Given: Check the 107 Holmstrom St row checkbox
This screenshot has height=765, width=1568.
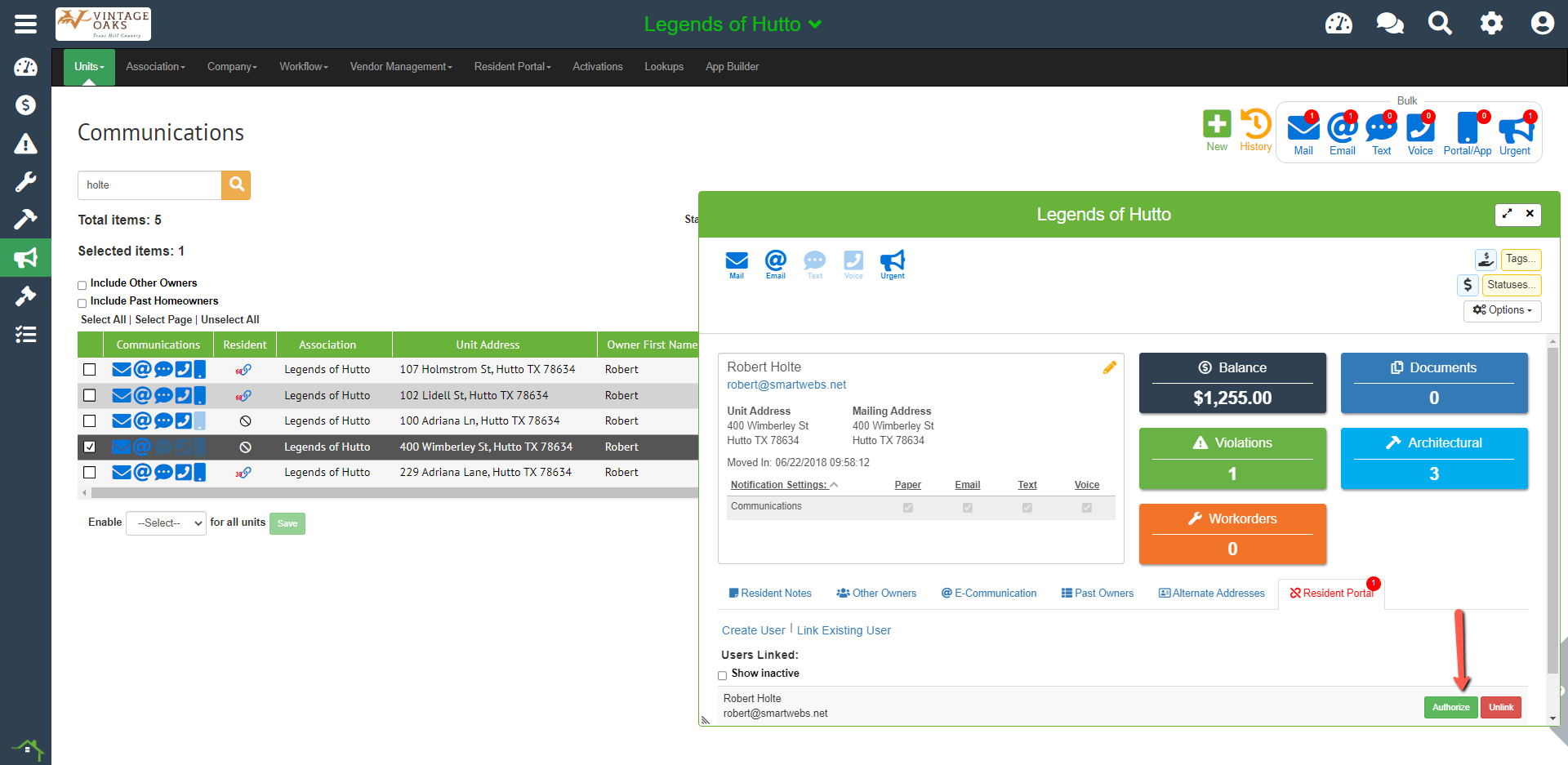Looking at the screenshot, I should tap(90, 370).
